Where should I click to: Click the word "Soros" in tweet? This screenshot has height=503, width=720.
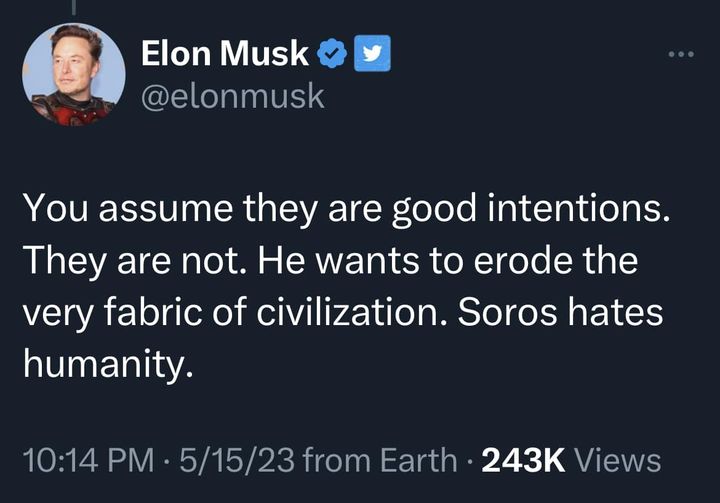pos(507,312)
